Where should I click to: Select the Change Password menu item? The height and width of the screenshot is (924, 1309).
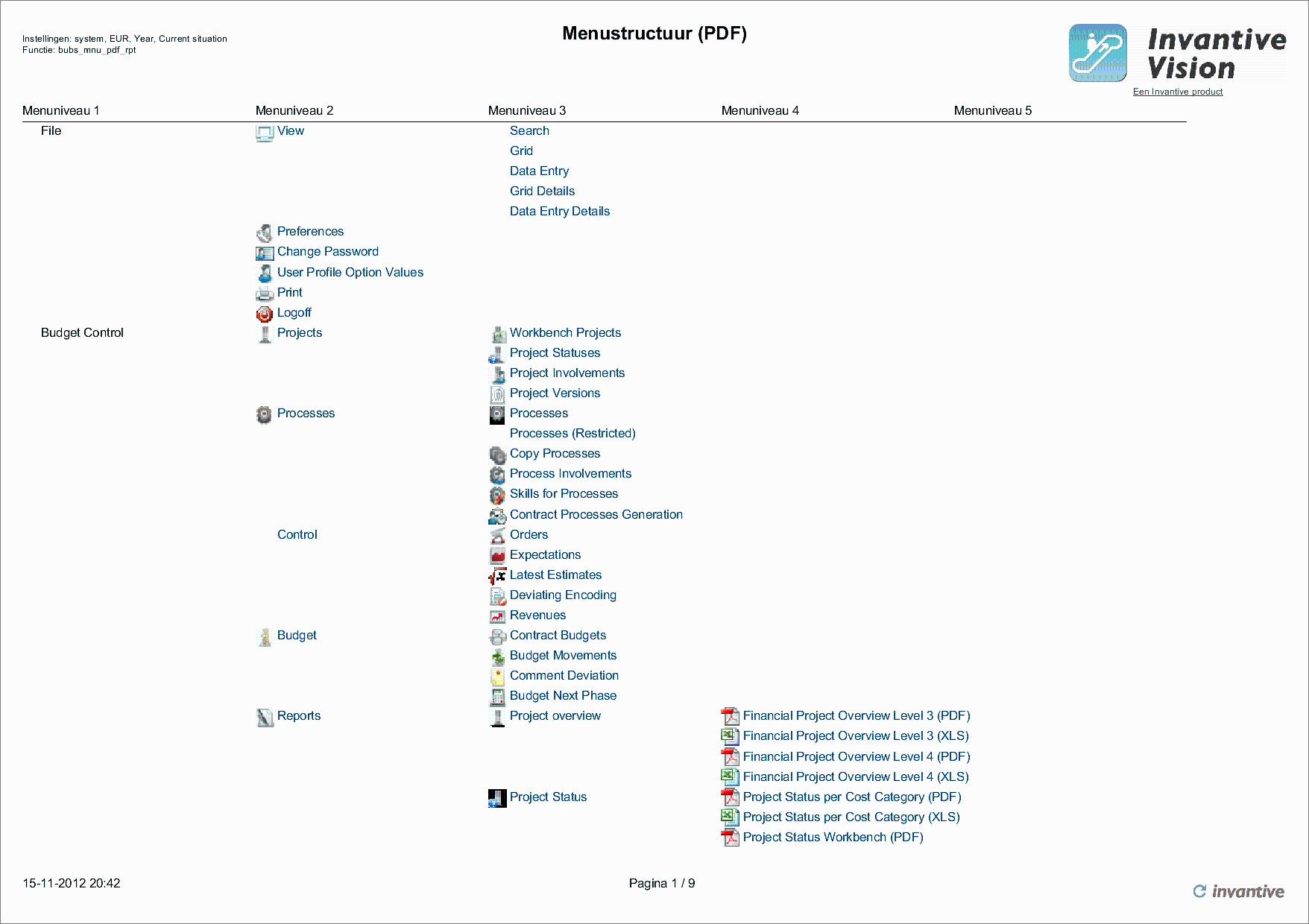(328, 251)
